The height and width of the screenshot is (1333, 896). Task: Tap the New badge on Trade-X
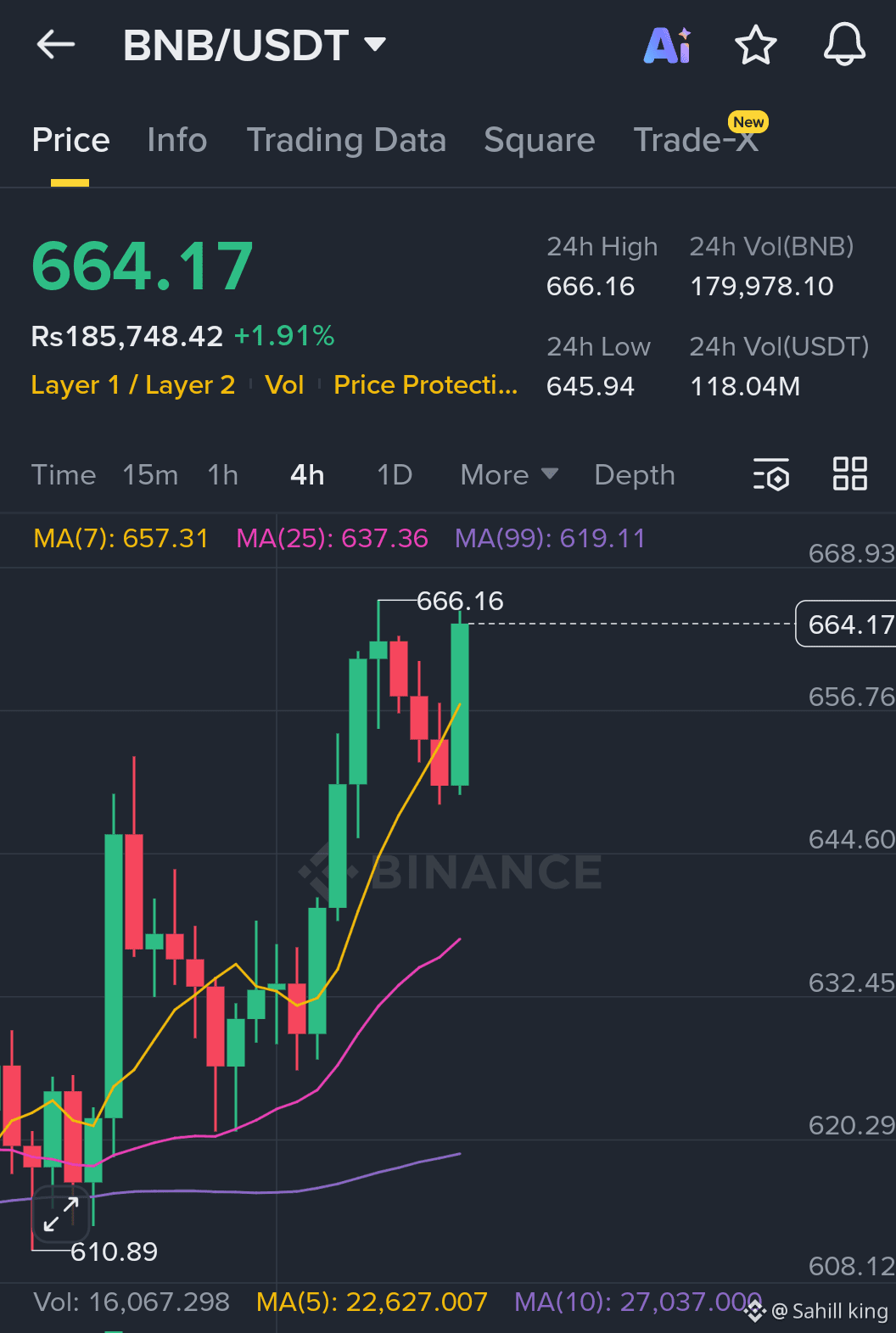(748, 122)
